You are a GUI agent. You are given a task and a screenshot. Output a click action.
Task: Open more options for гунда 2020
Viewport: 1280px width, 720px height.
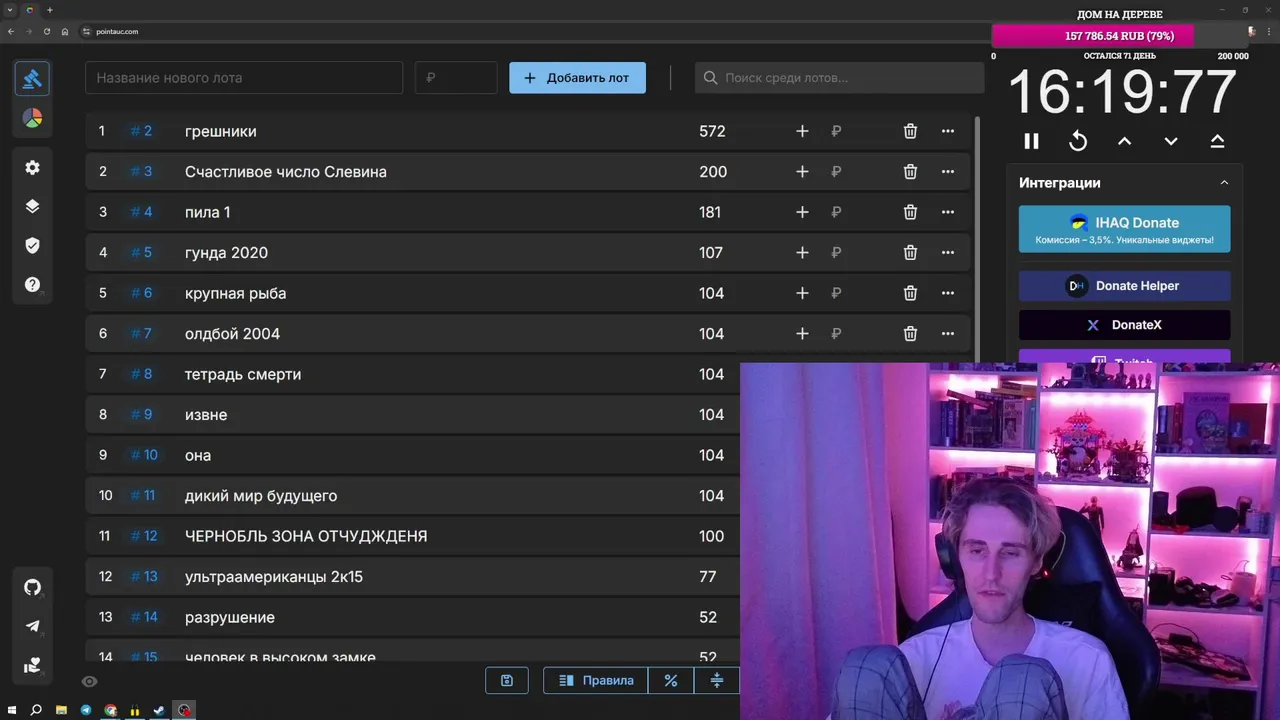(x=948, y=253)
